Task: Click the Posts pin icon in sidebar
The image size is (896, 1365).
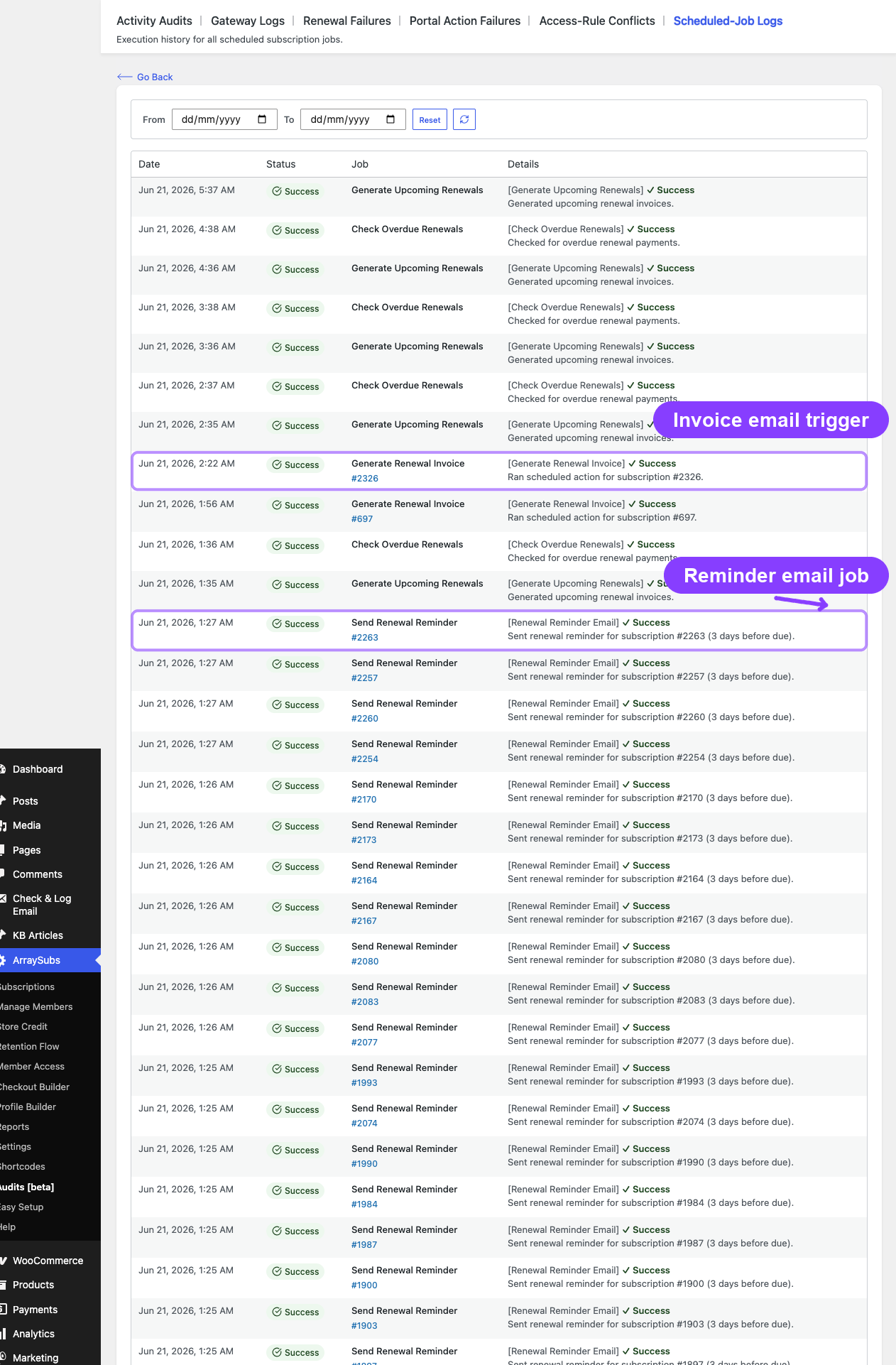Action: tap(3, 800)
